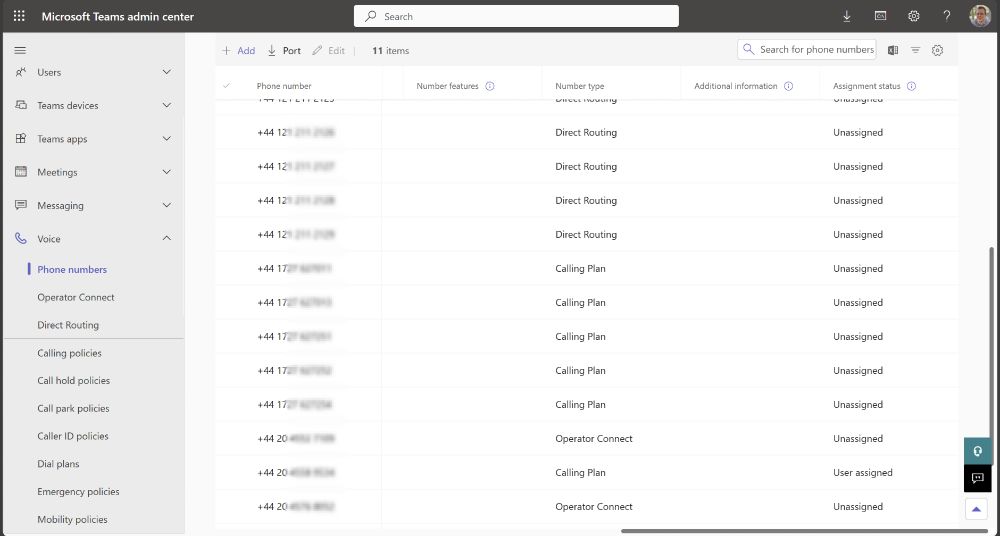Click the Meetings calendar sidebar icon
The width and height of the screenshot is (1000, 536).
(20, 172)
